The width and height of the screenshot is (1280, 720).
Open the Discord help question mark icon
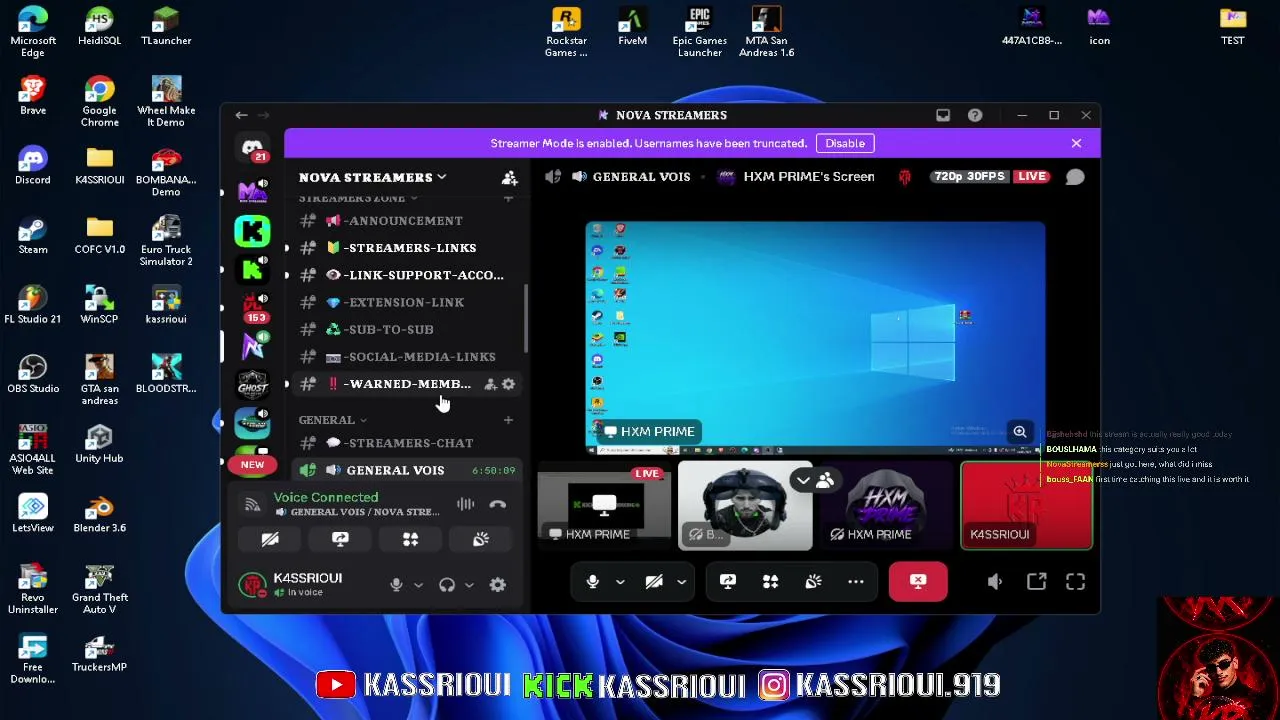tap(975, 115)
